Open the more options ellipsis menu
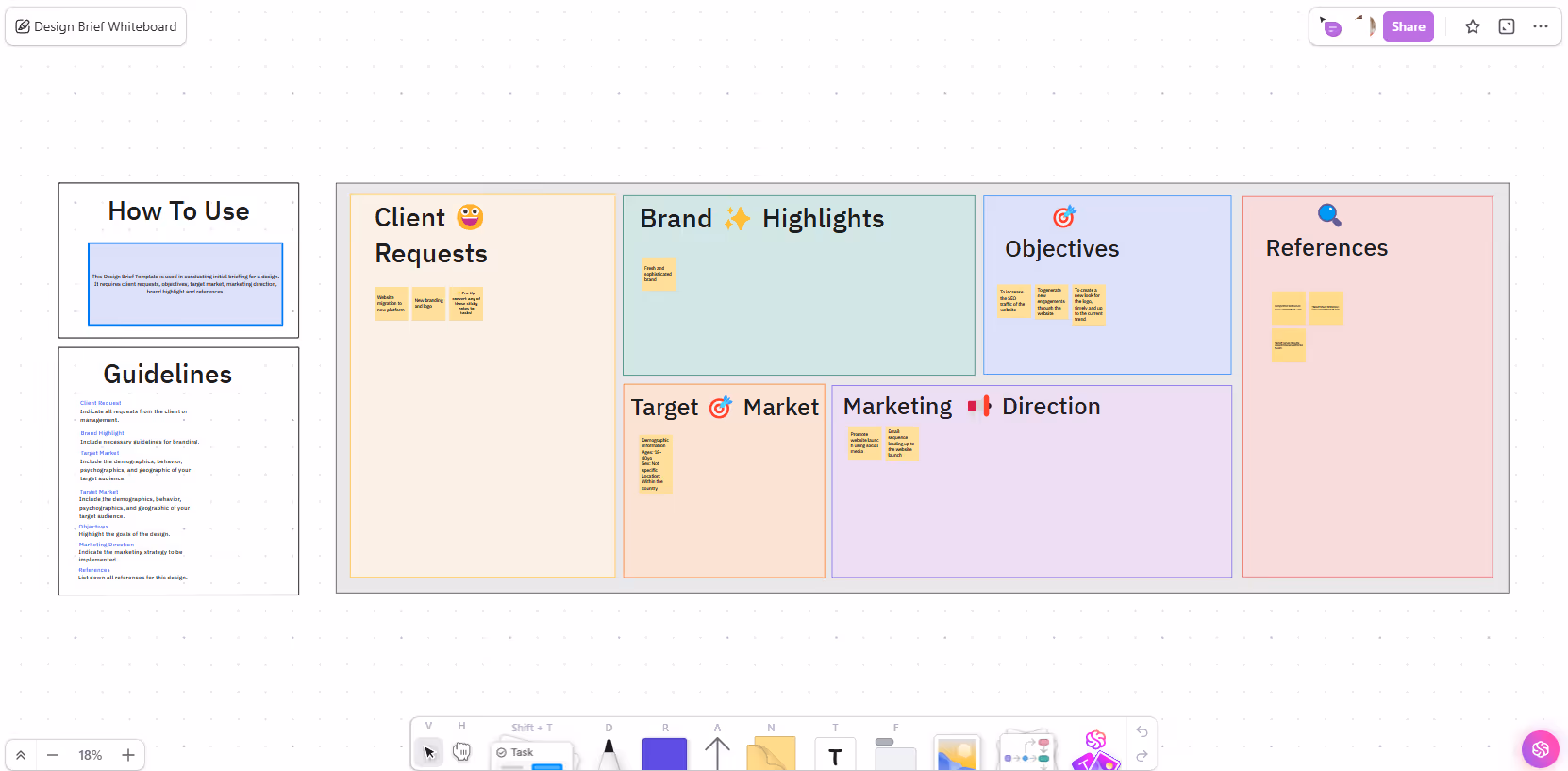This screenshot has height=771, width=1568. point(1542,26)
